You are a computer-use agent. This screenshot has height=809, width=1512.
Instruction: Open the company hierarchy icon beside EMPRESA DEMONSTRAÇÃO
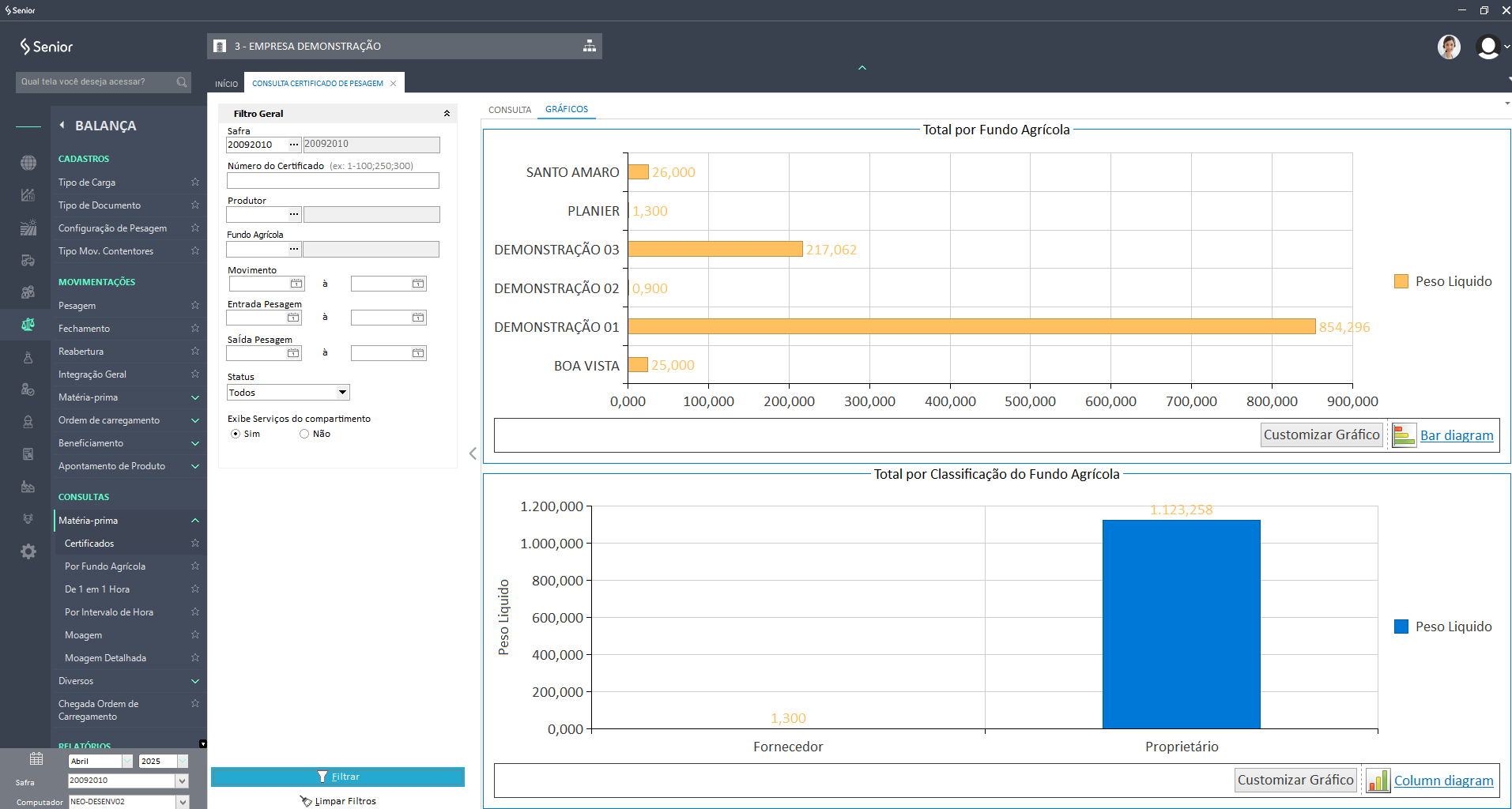(590, 46)
